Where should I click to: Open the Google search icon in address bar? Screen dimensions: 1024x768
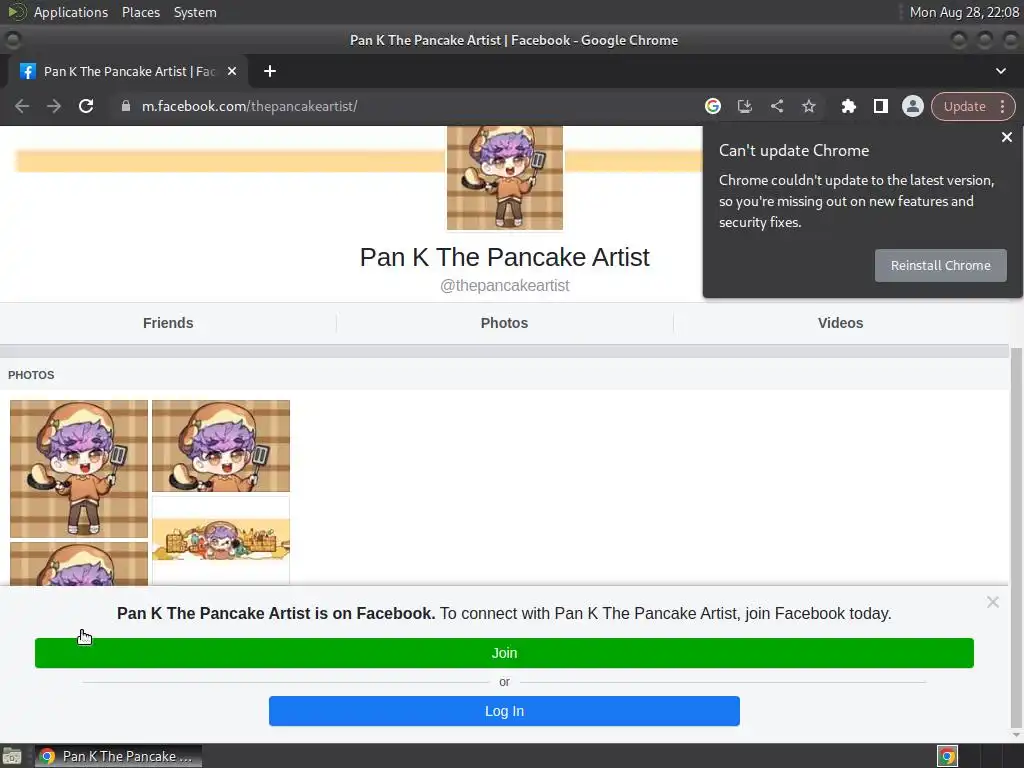click(712, 106)
